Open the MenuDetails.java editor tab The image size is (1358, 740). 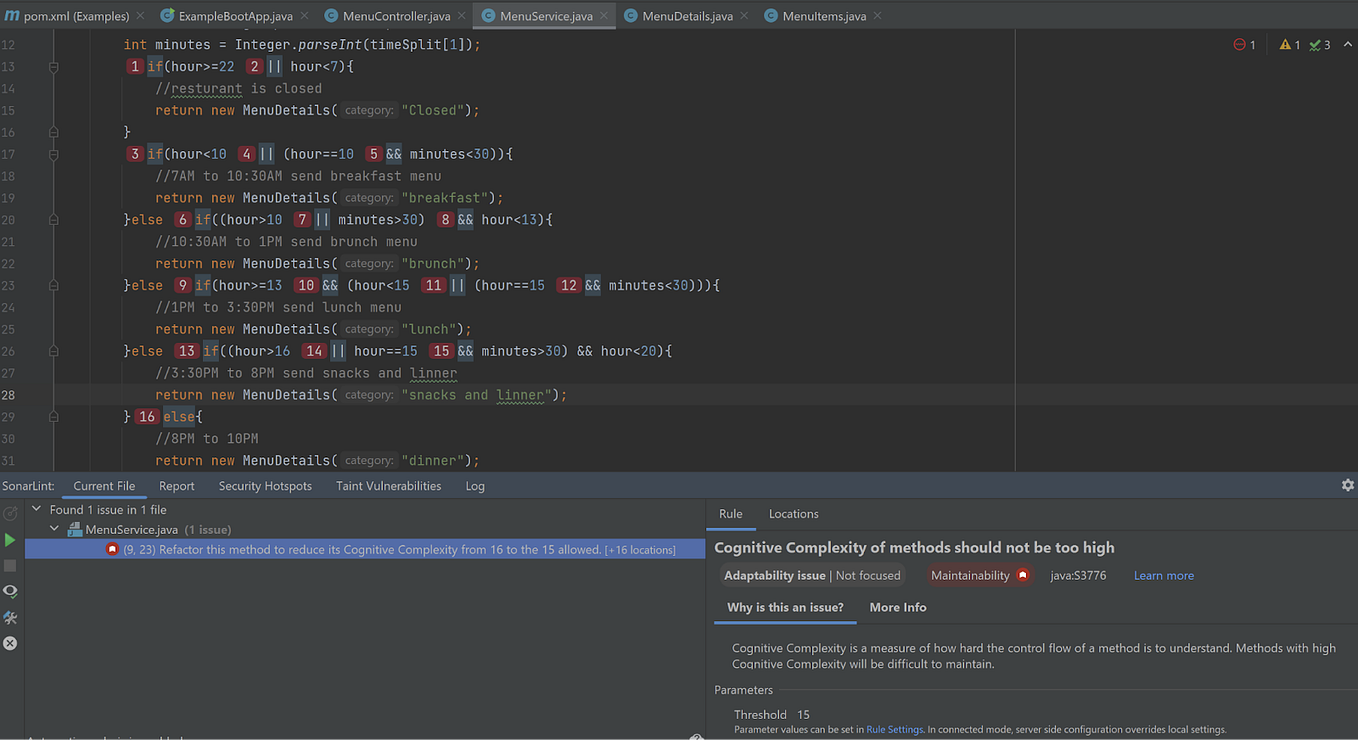click(685, 15)
